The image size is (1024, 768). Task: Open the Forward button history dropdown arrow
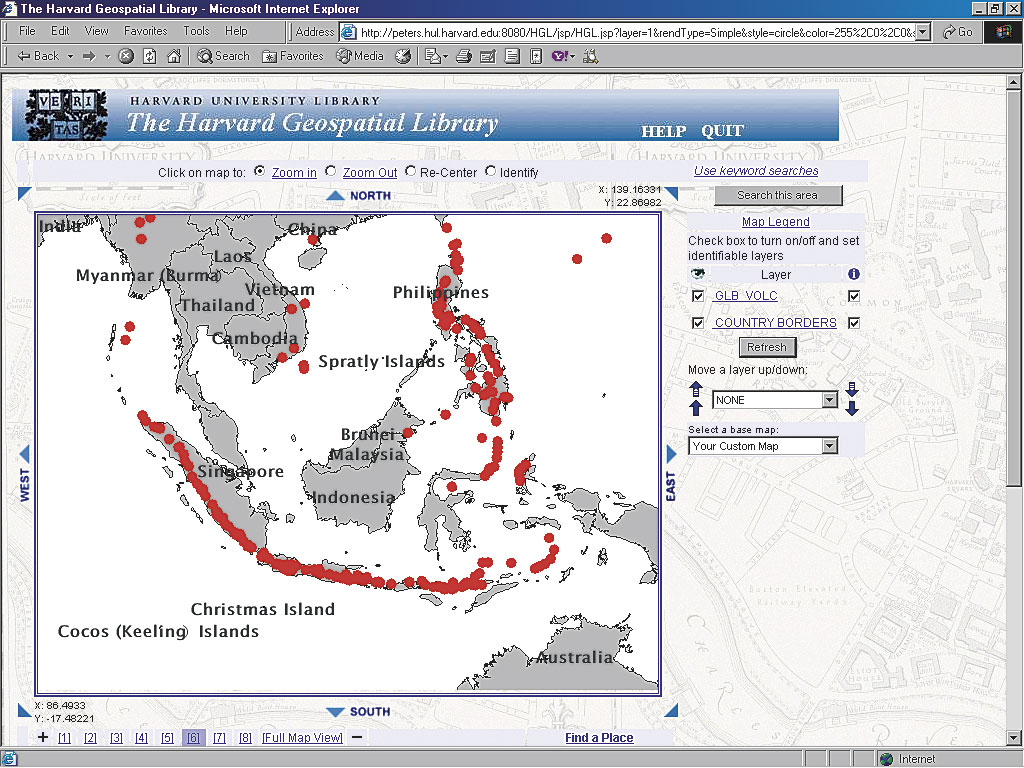[107, 57]
